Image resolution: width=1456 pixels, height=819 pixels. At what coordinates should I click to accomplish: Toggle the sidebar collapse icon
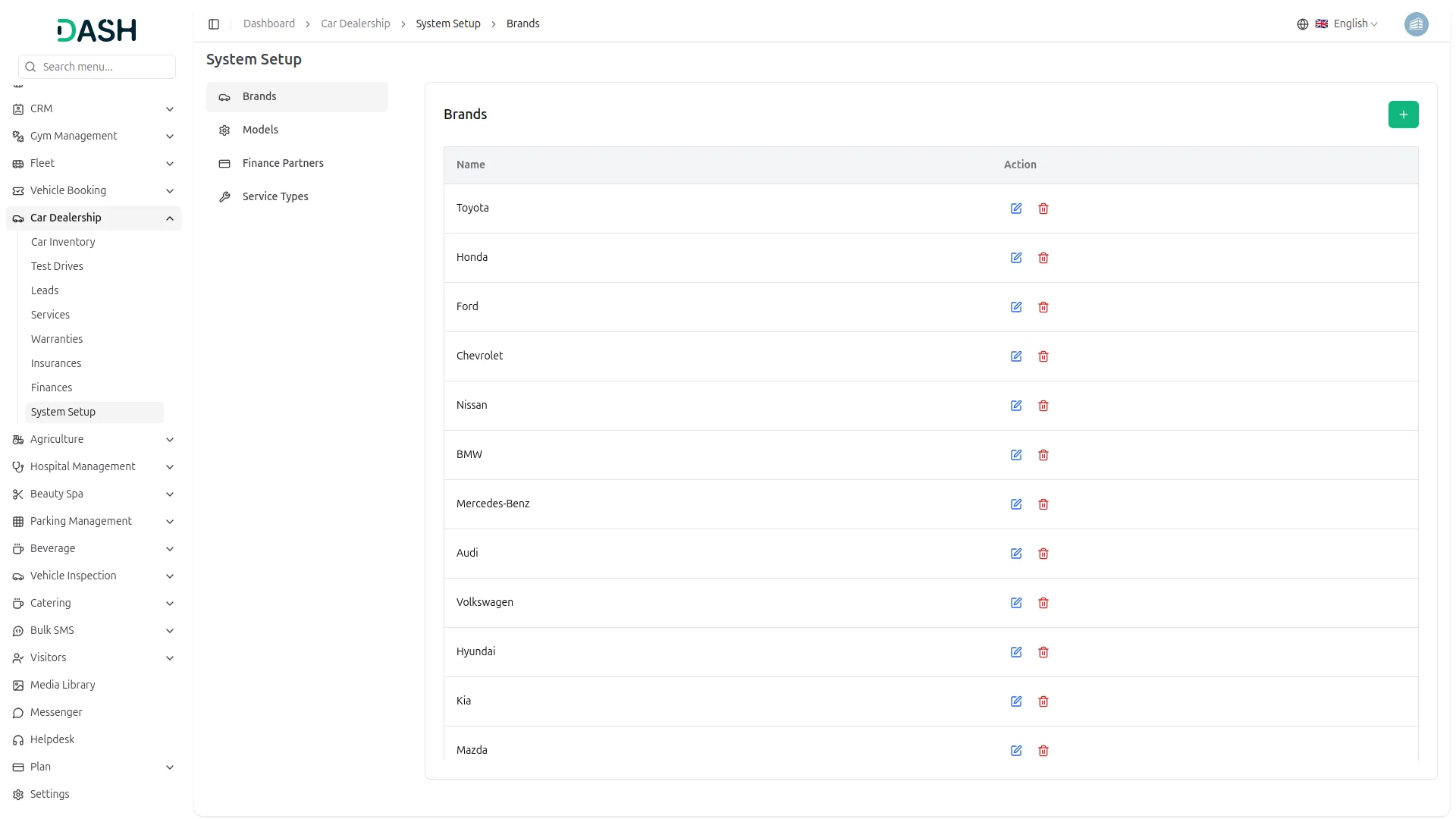click(x=214, y=24)
